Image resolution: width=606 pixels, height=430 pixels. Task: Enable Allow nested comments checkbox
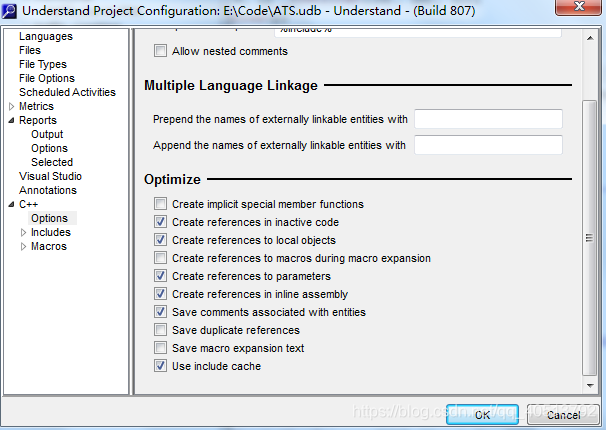(x=160, y=51)
